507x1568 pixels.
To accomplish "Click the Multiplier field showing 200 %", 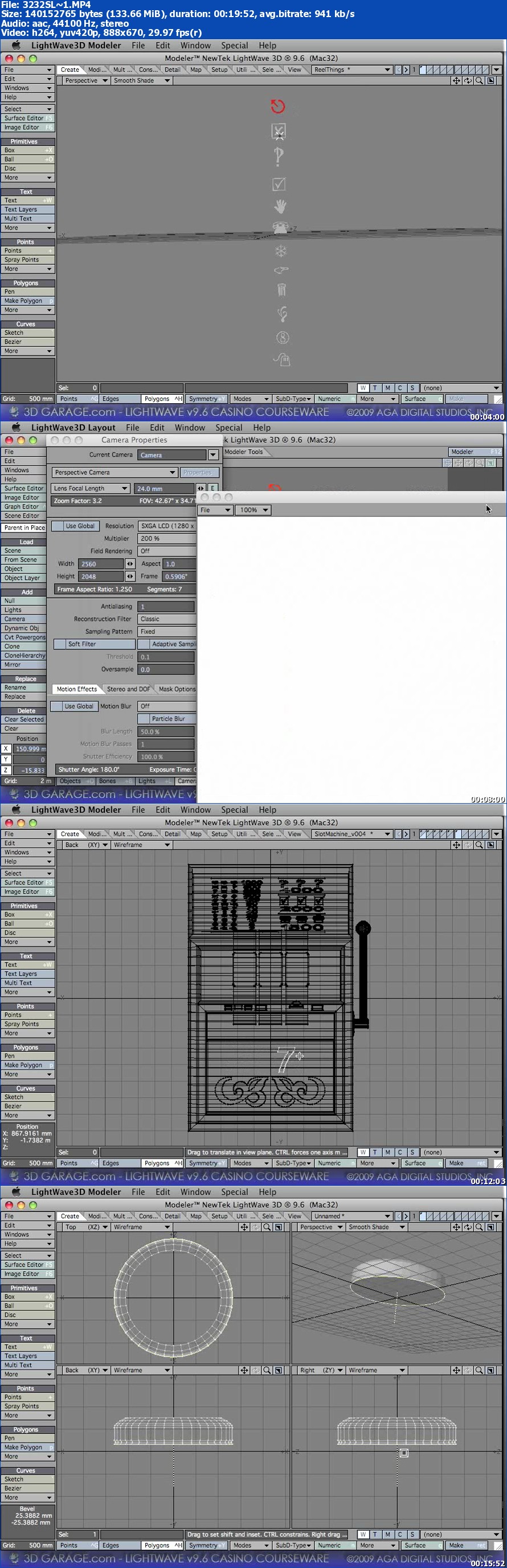I will pos(167,539).
